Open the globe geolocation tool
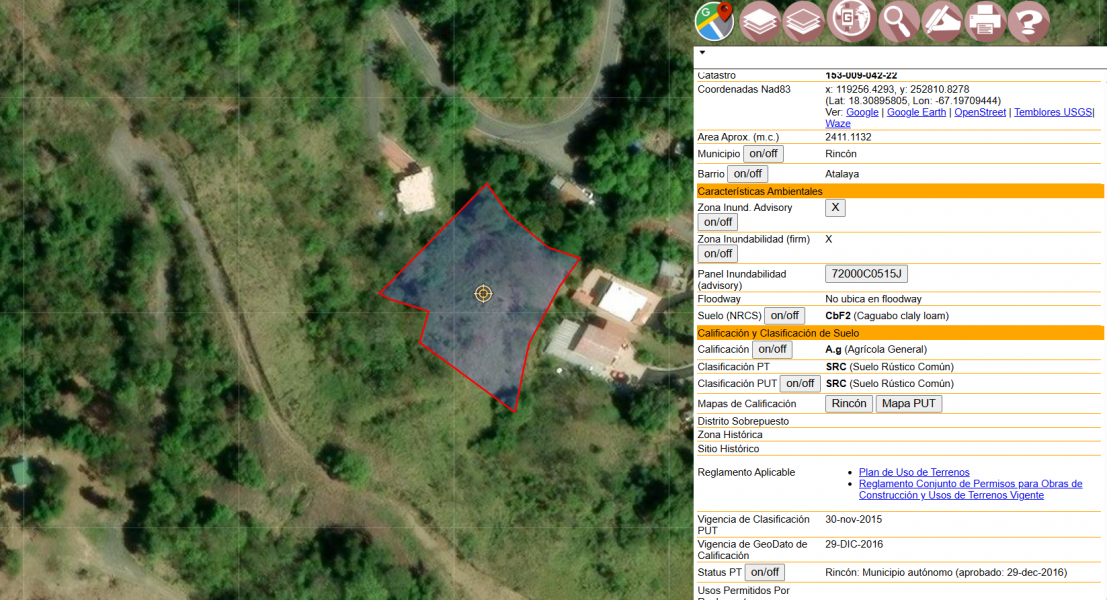The height and width of the screenshot is (600, 1107). tap(851, 20)
